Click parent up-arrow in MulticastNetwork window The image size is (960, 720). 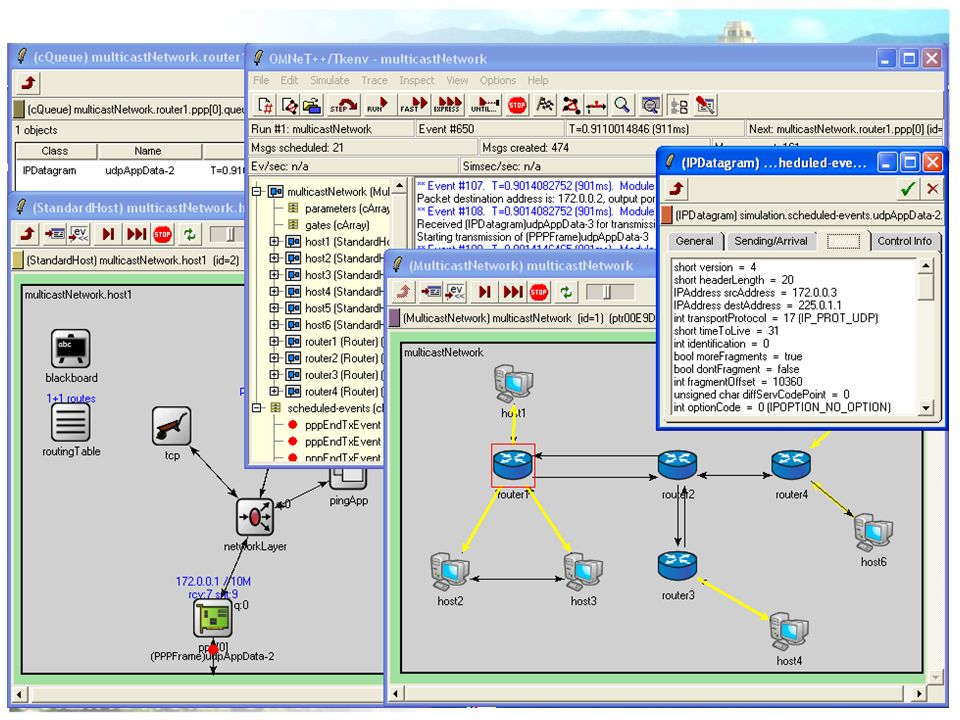click(x=403, y=292)
